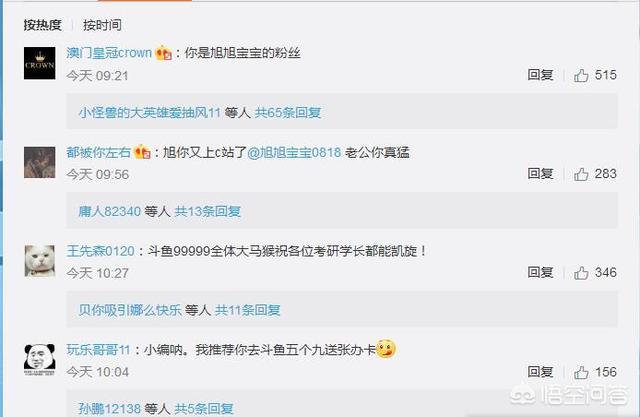Screen dimensions: 640x417
Task: Click member badge beside 都被你左右
Action: point(142,152)
